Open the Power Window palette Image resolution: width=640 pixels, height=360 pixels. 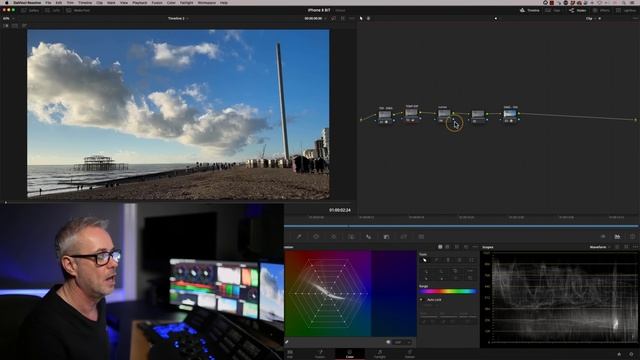[316, 236]
